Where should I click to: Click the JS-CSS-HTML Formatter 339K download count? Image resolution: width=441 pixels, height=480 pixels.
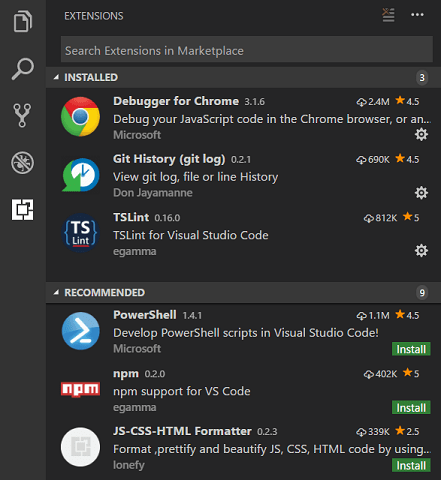[x=373, y=432]
